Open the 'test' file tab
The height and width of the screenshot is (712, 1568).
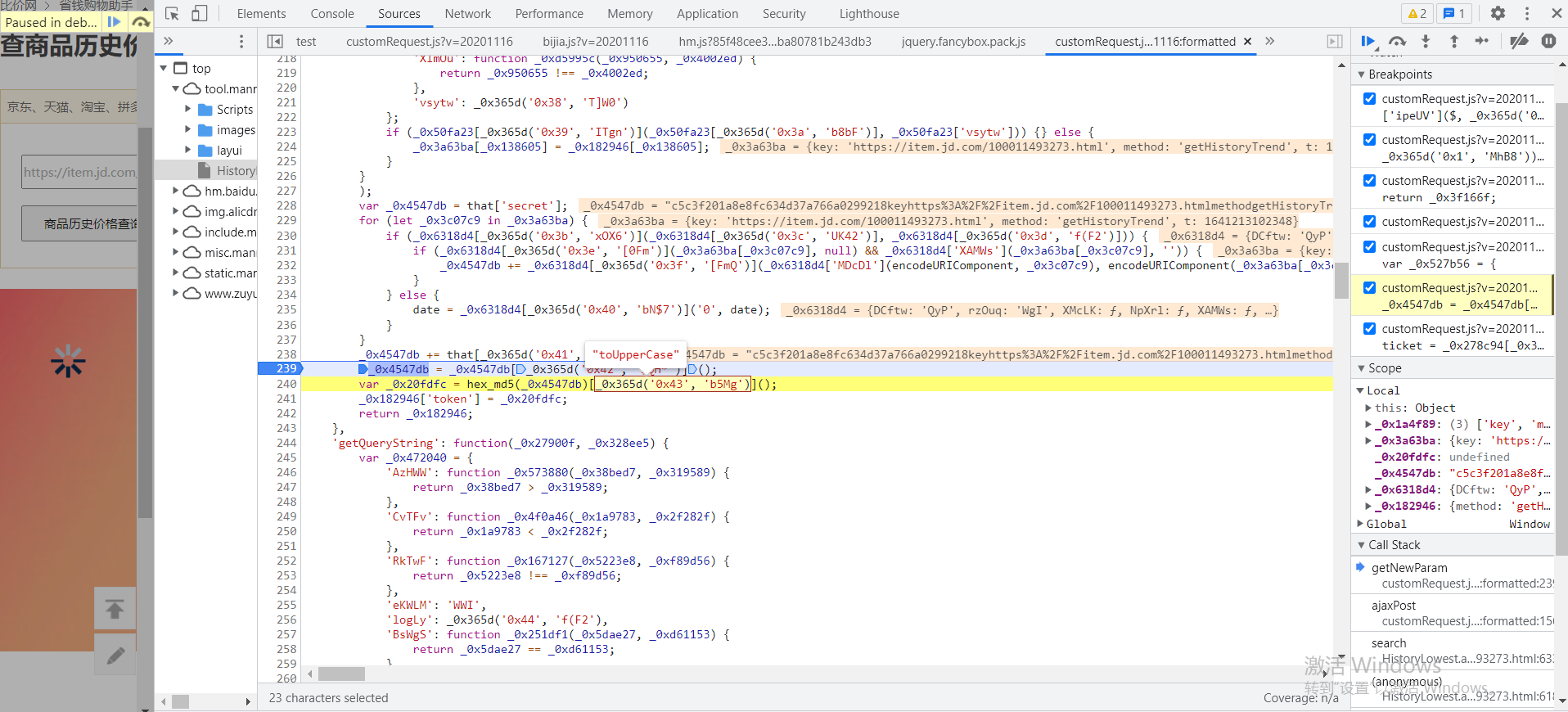[306, 41]
